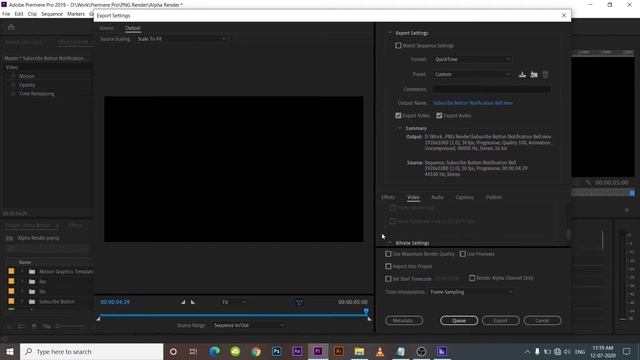Image resolution: width=640 pixels, height=360 pixels.
Task: Click the Import Preset icon
Action: tap(534, 75)
